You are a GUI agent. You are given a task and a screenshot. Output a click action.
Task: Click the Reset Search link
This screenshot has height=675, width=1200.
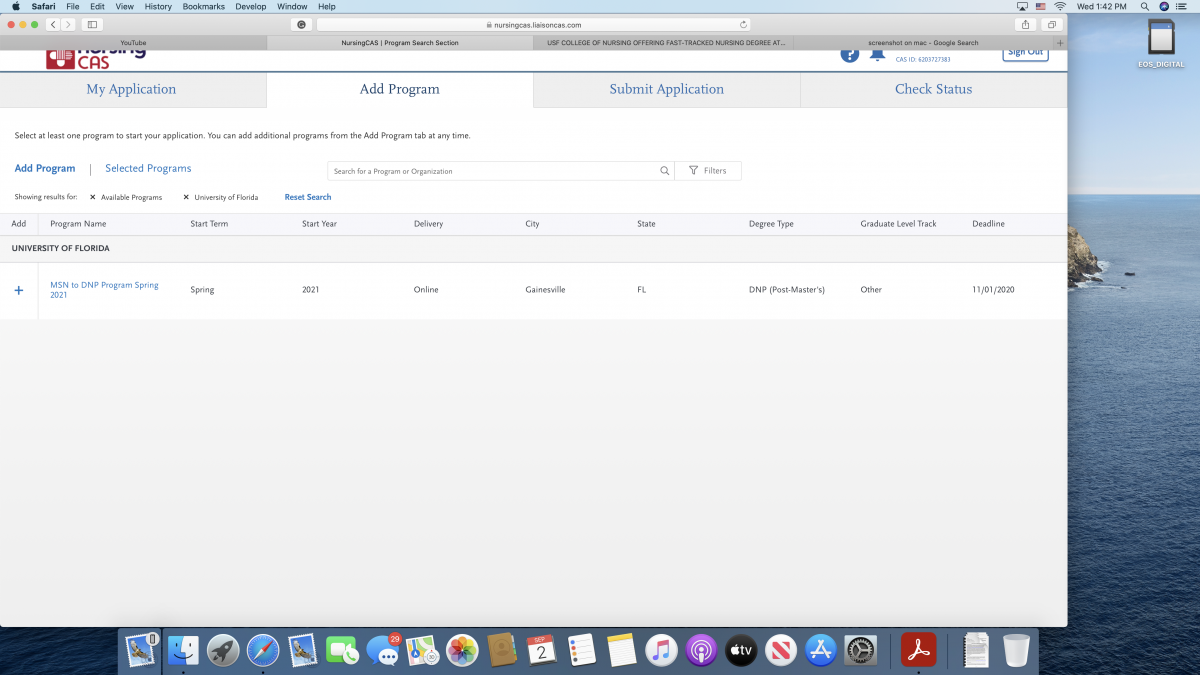tap(308, 197)
